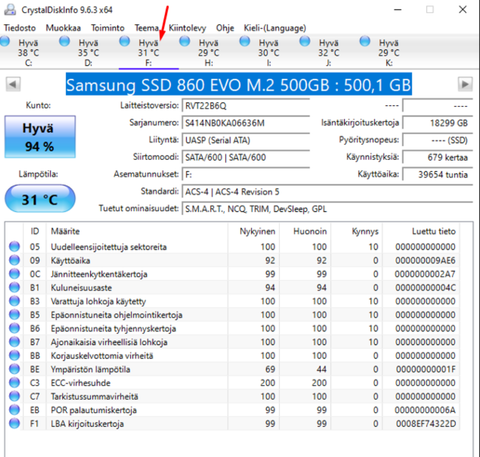Open the Kiintolevy menu
Screen dimensions: 480x457
(187, 28)
